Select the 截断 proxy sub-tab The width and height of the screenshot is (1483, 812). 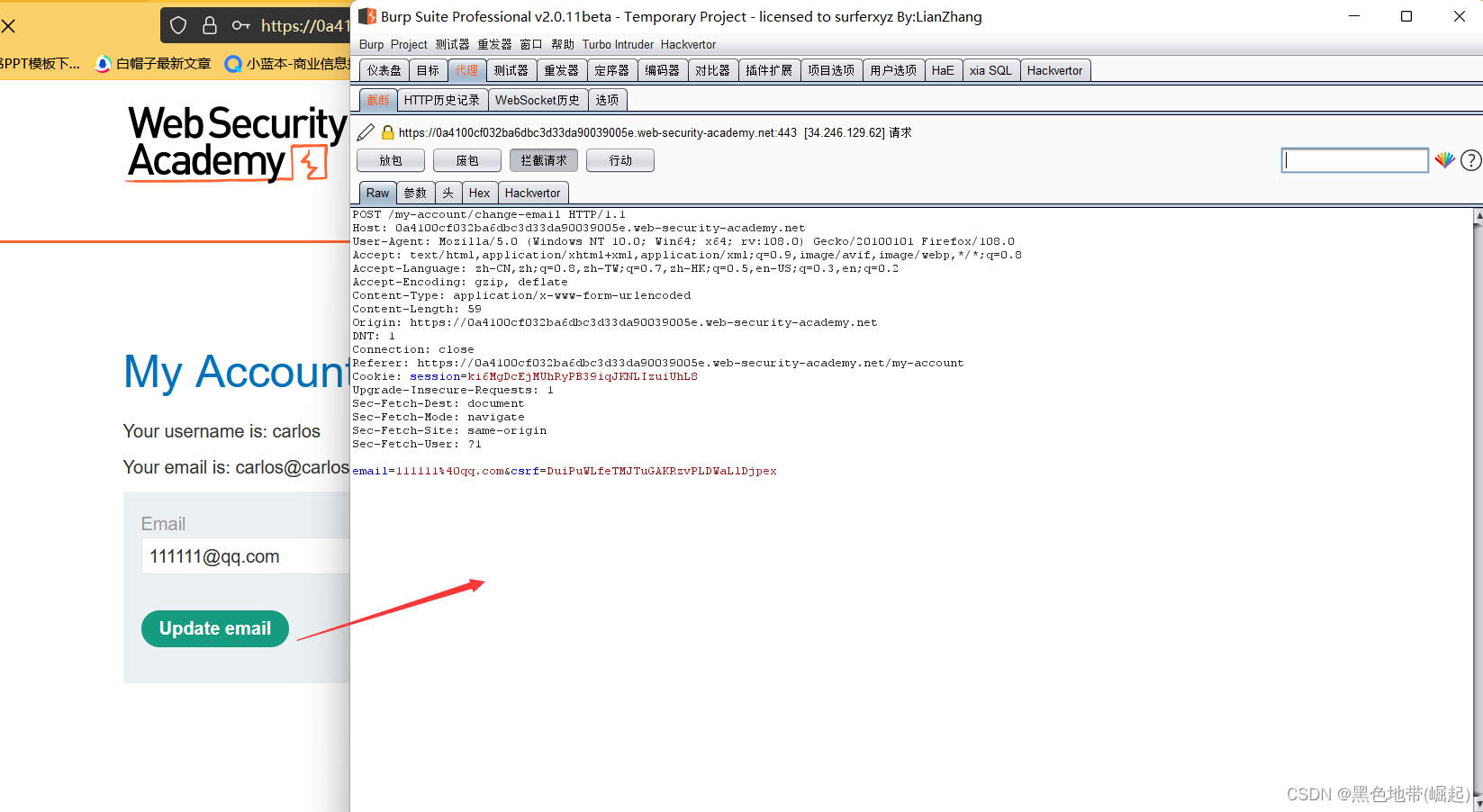378,100
